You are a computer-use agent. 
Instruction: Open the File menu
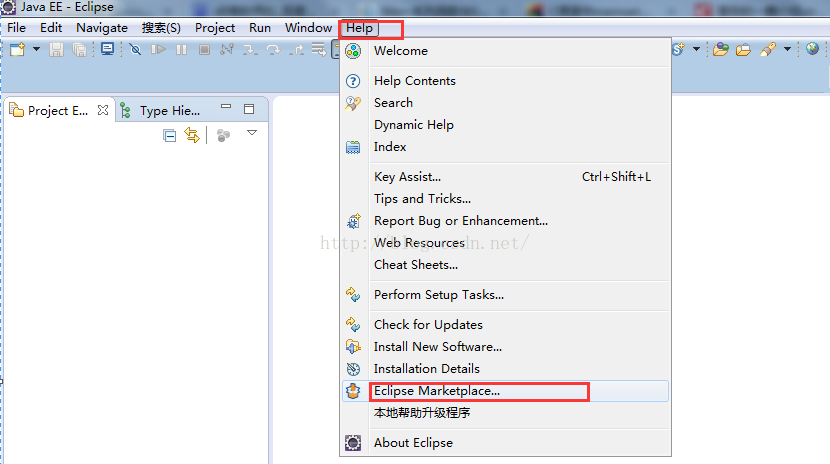point(16,28)
